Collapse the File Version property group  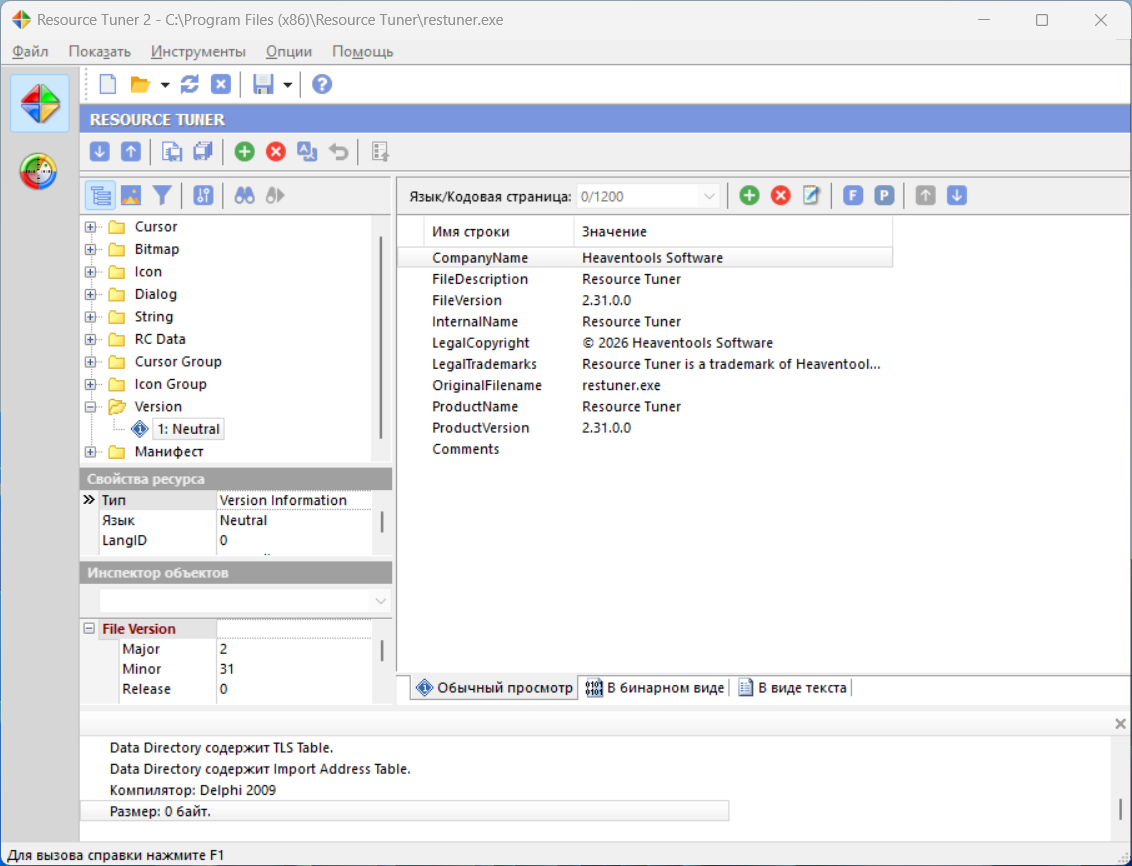(89, 629)
